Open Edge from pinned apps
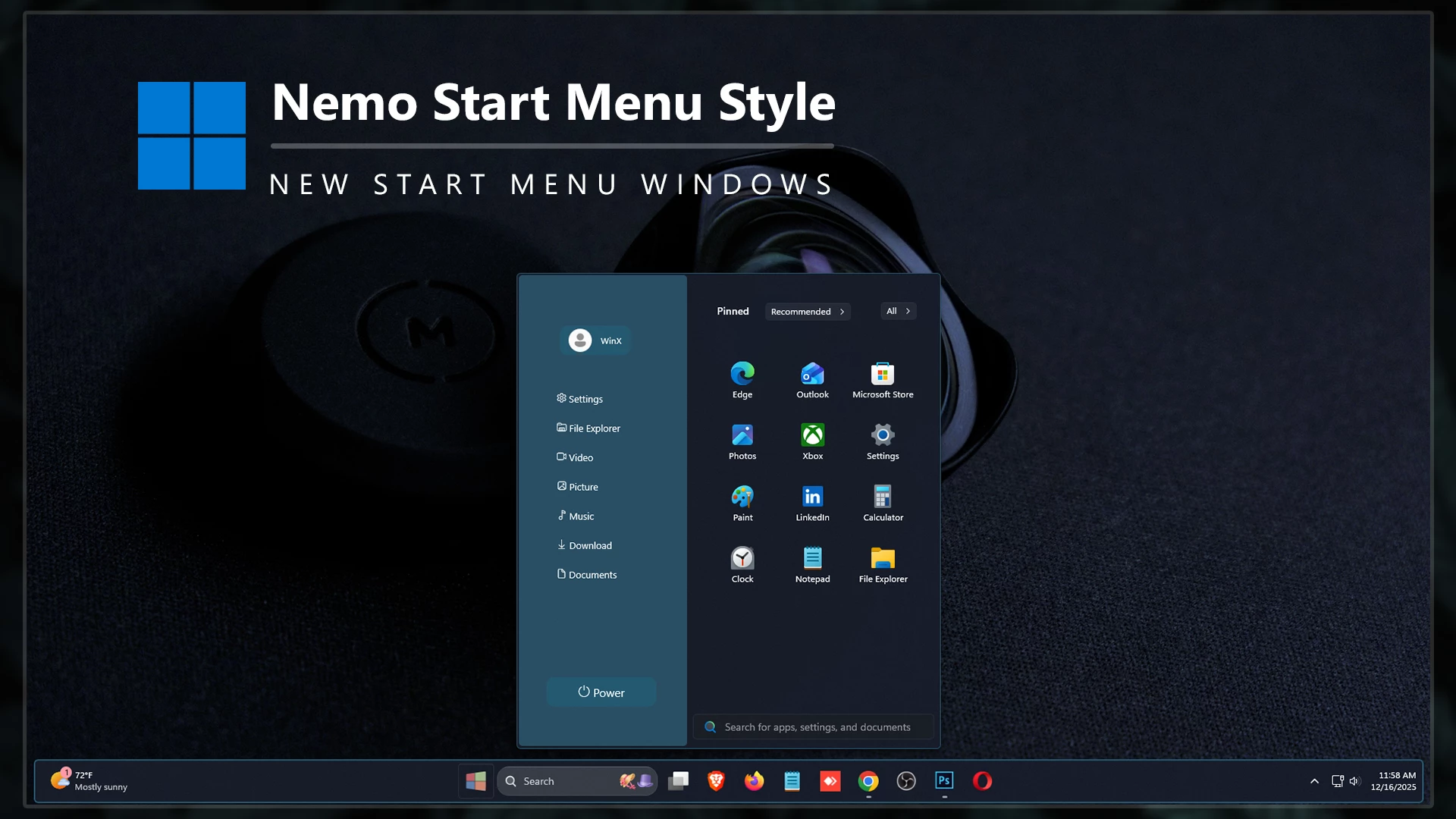This screenshot has height=819, width=1456. point(742,380)
